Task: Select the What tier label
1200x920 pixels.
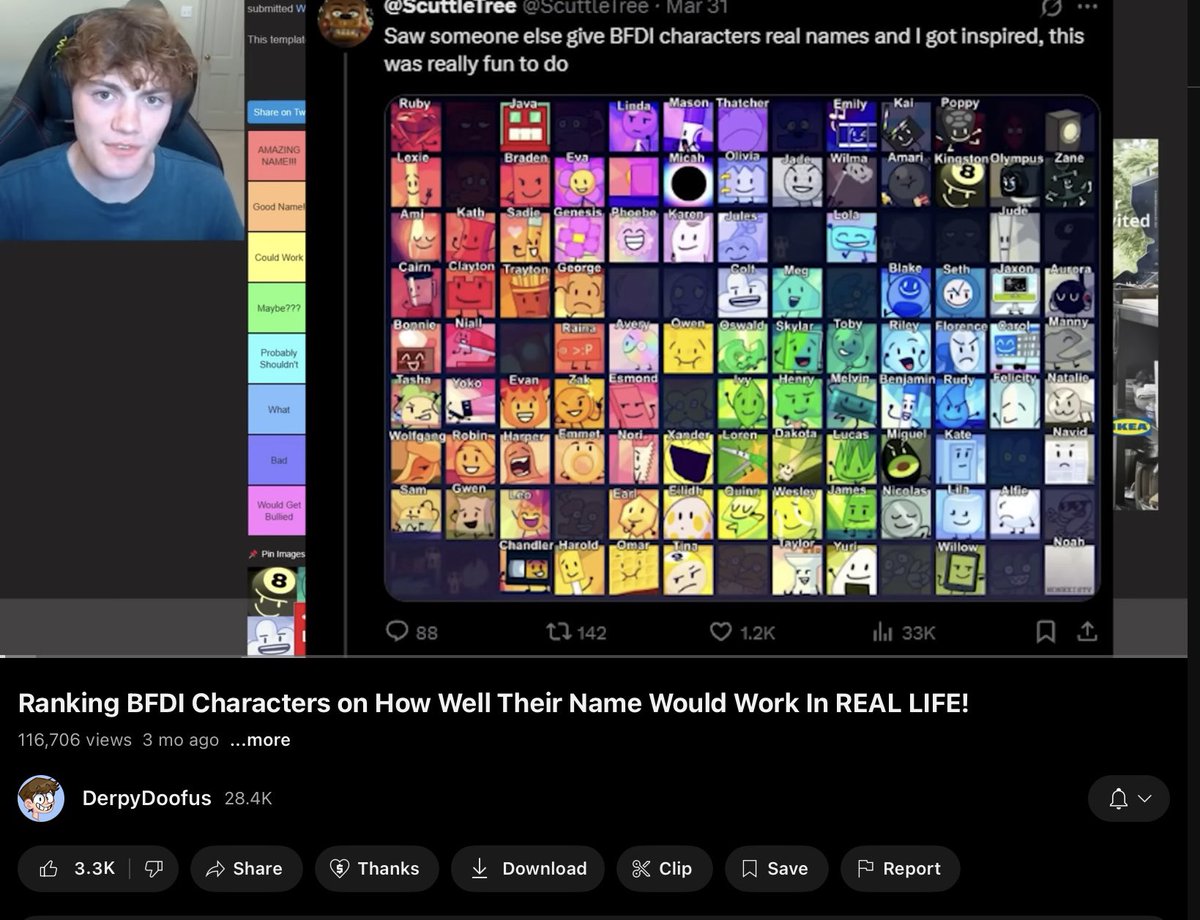Action: [x=277, y=409]
